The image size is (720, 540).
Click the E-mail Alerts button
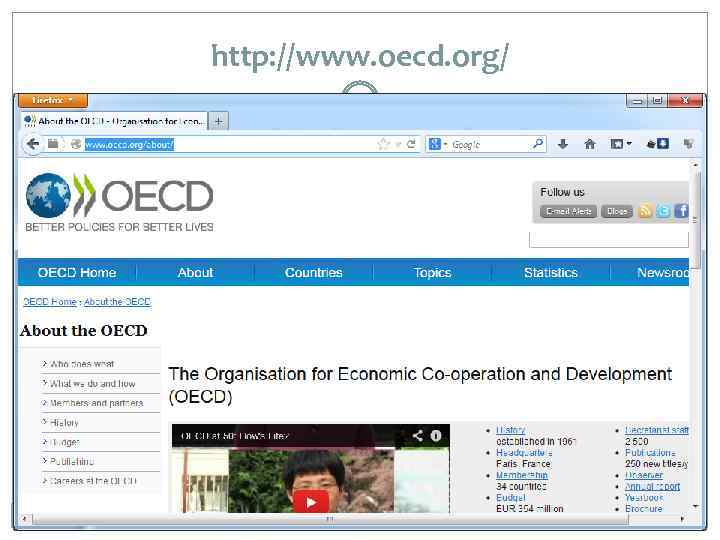point(568,211)
